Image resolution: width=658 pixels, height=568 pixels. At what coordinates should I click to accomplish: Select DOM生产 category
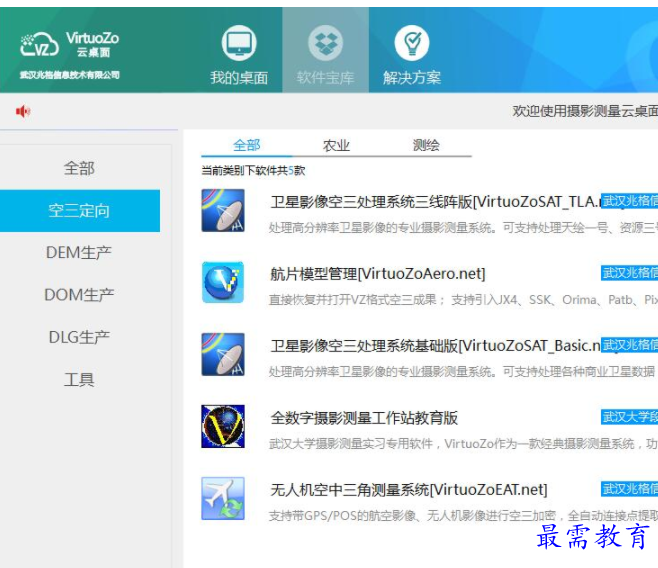point(79,295)
